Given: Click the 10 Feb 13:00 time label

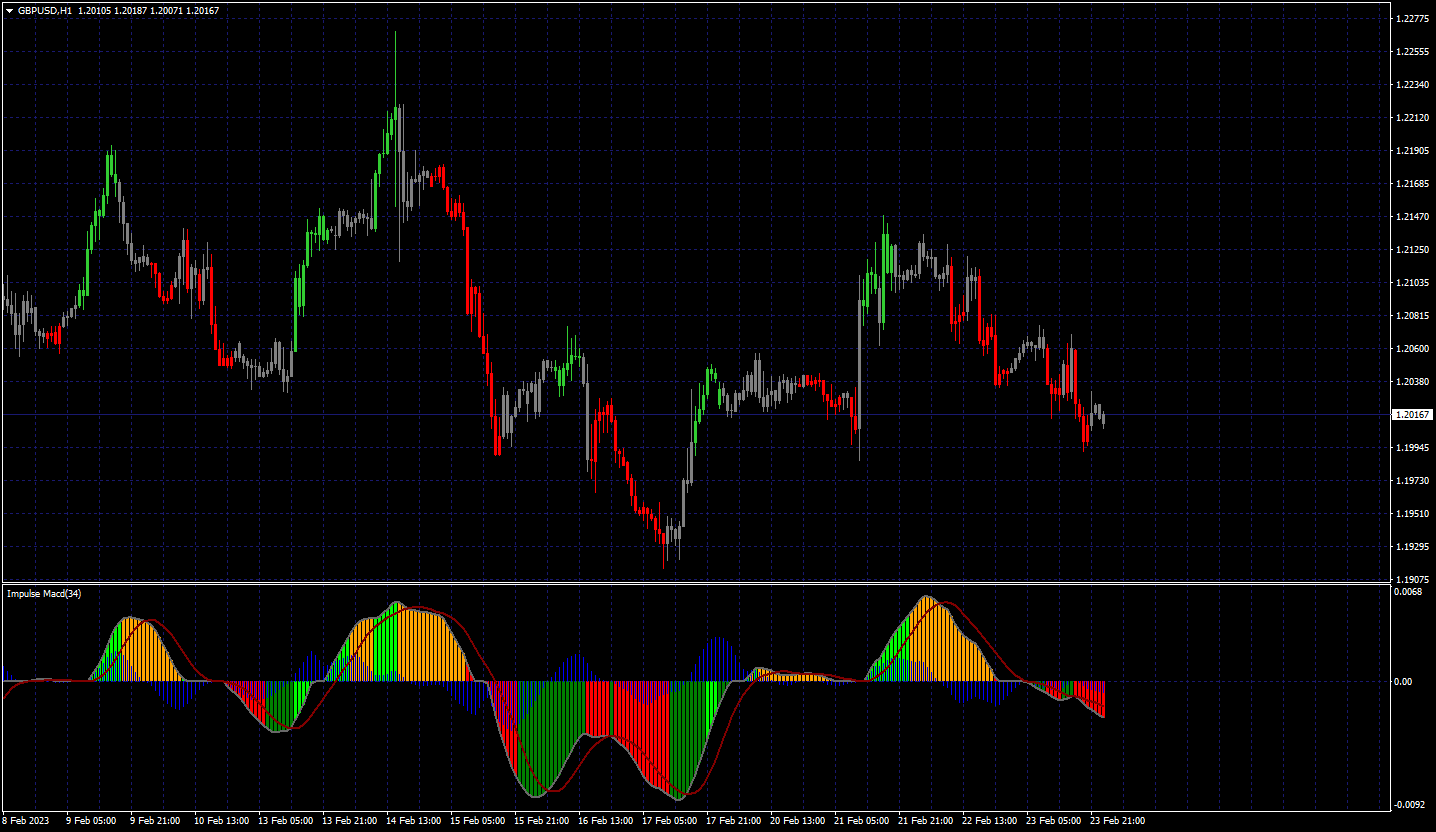Looking at the screenshot, I should [222, 821].
